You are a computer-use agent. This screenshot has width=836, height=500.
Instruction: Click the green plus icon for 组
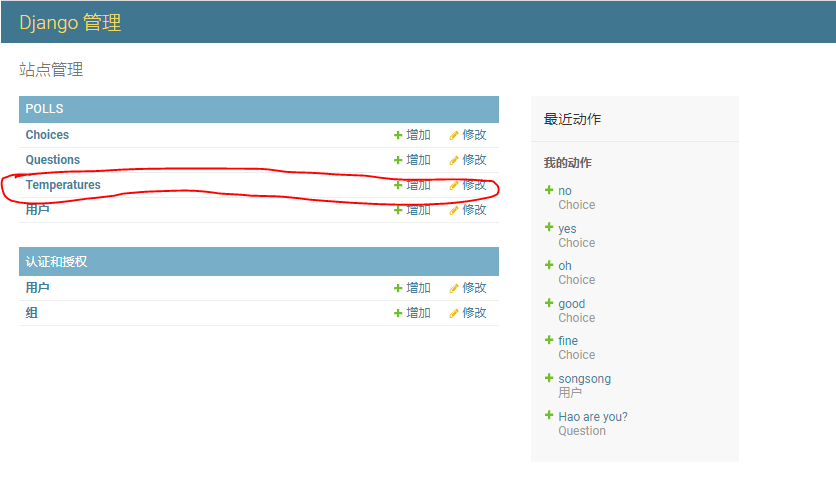[398, 313]
